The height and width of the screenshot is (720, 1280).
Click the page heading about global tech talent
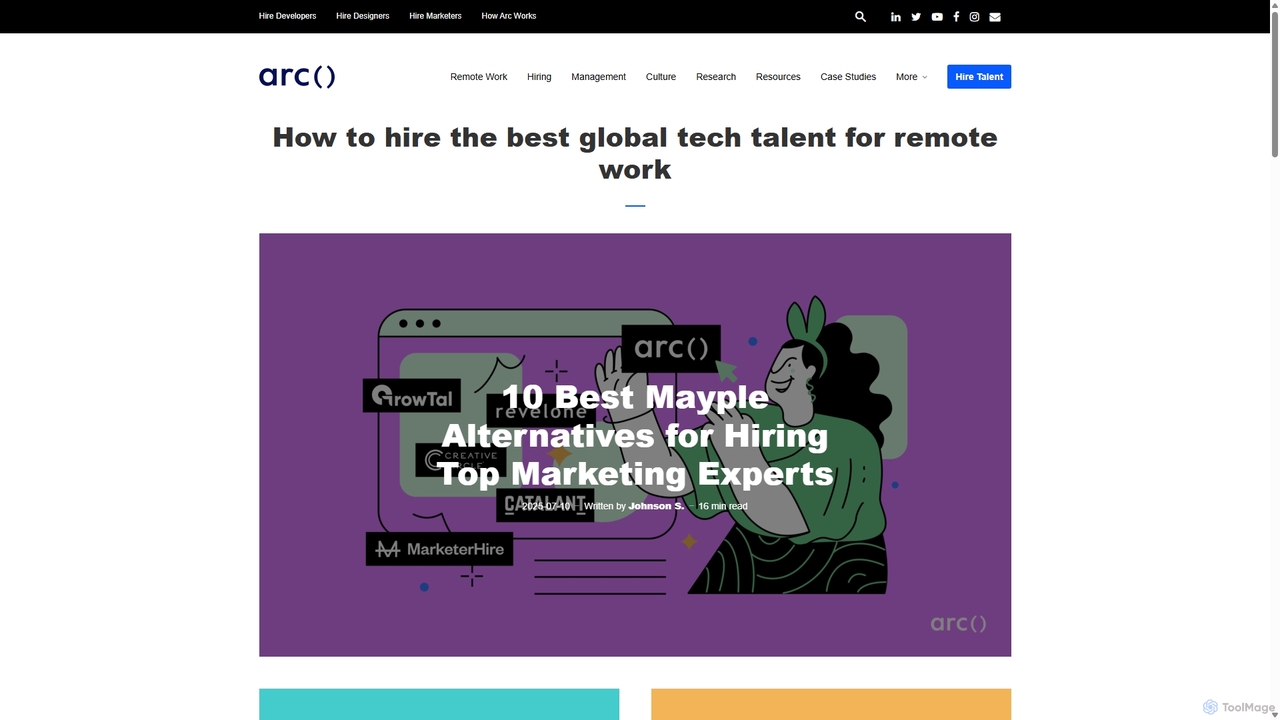pos(635,153)
